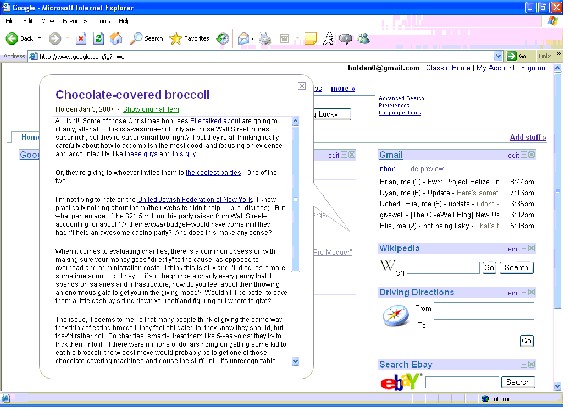This screenshot has height=411, width=568.
Task: Click the eBay logo
Action: [400, 381]
